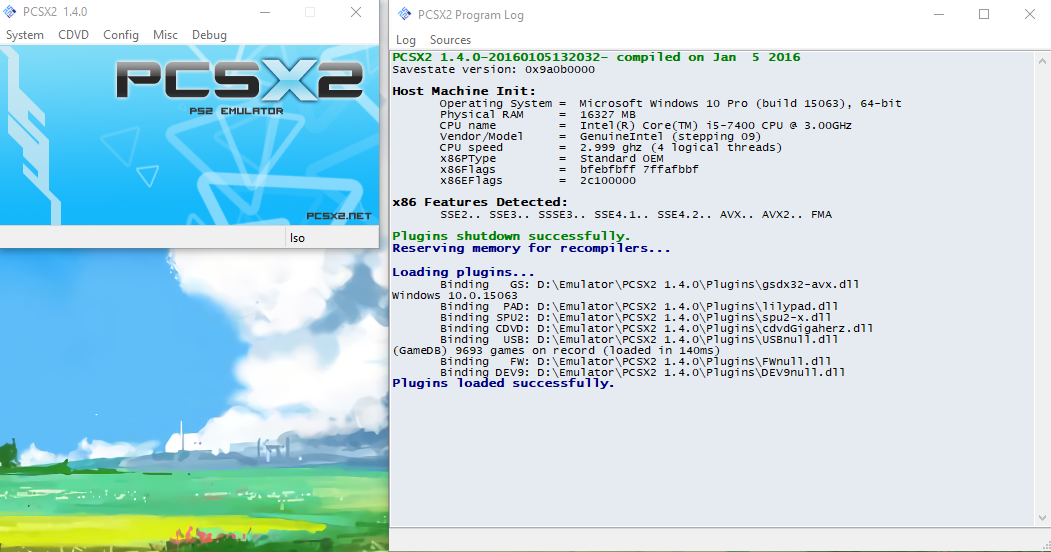Click the 'bfebfbff 7ffafbbf' x86Flags value
The image size is (1051, 552).
[639, 169]
